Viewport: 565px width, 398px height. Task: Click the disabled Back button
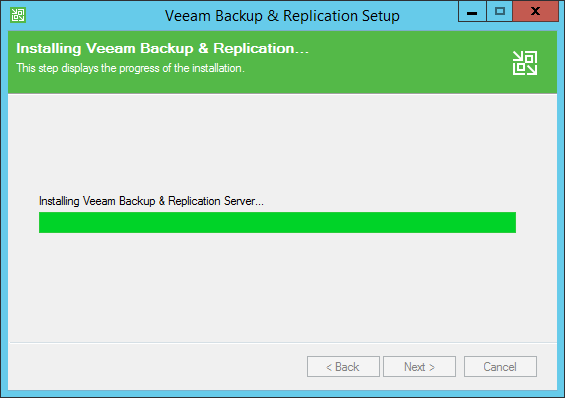pyautogui.click(x=343, y=367)
